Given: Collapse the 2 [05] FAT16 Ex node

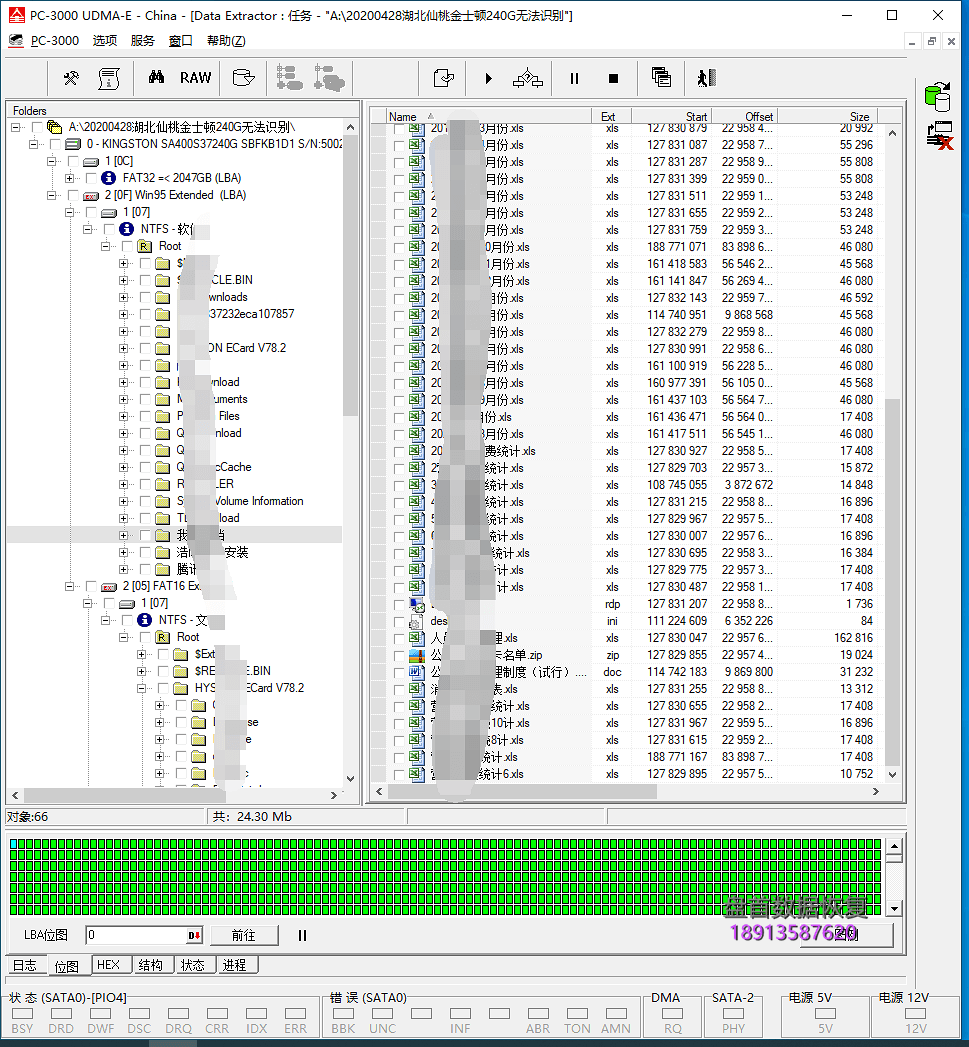Looking at the screenshot, I should (x=69, y=586).
